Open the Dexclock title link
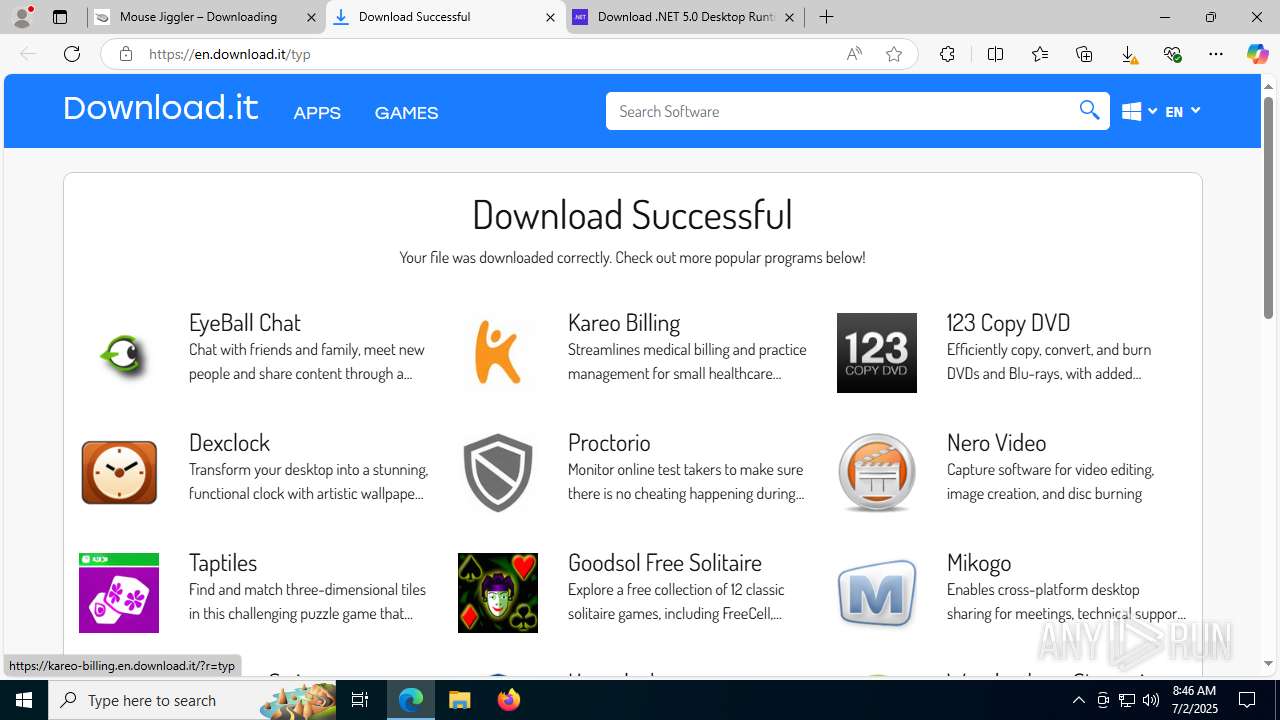 pos(229,442)
